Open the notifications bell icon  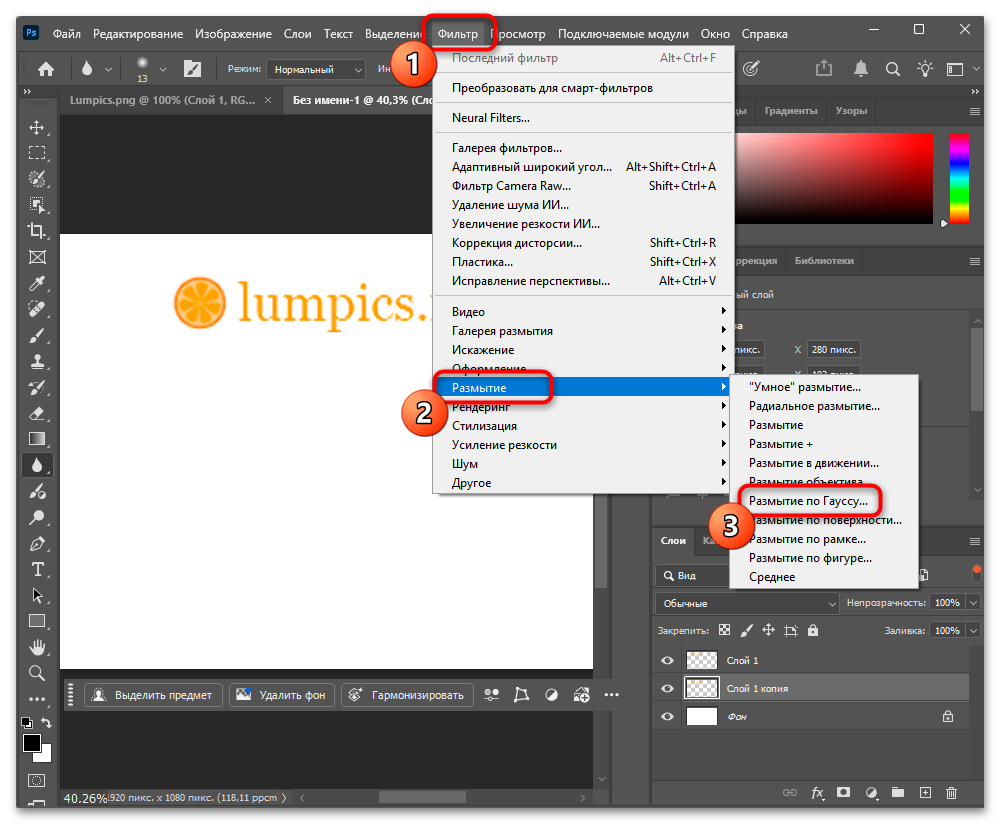[x=861, y=68]
